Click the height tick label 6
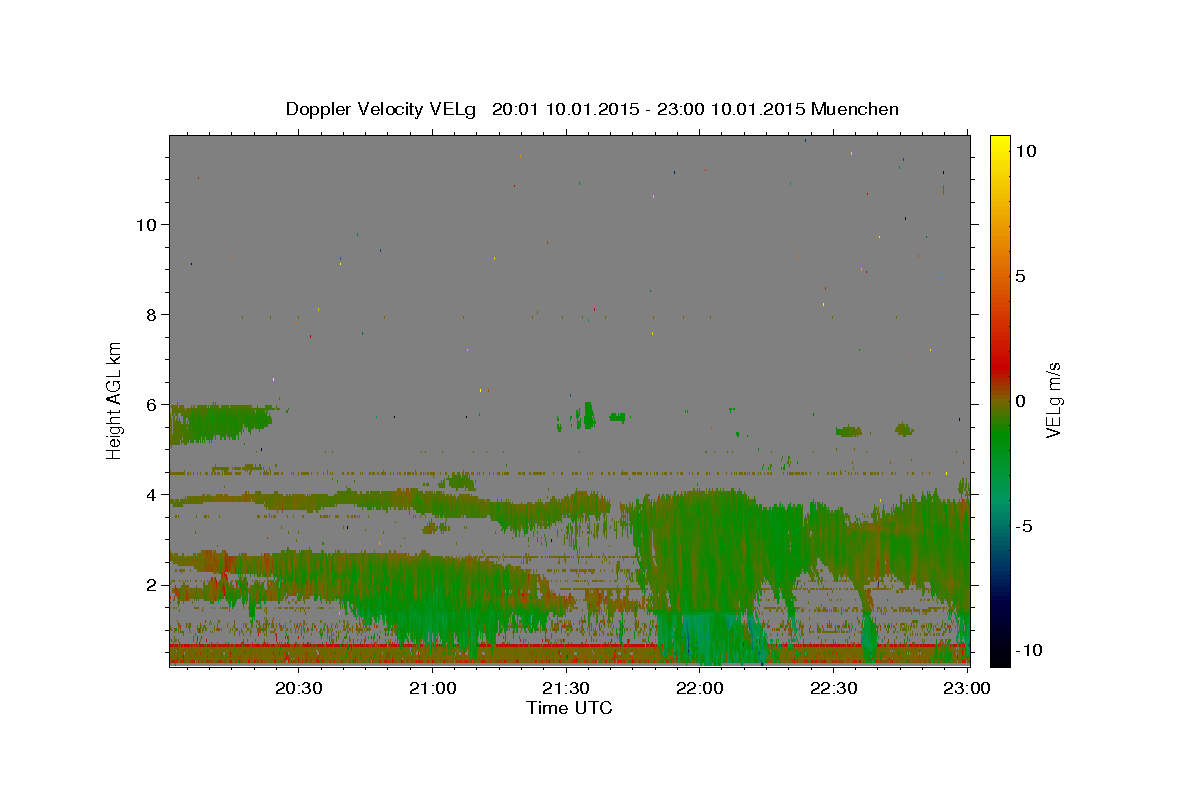The image size is (1200, 800). (x=150, y=405)
